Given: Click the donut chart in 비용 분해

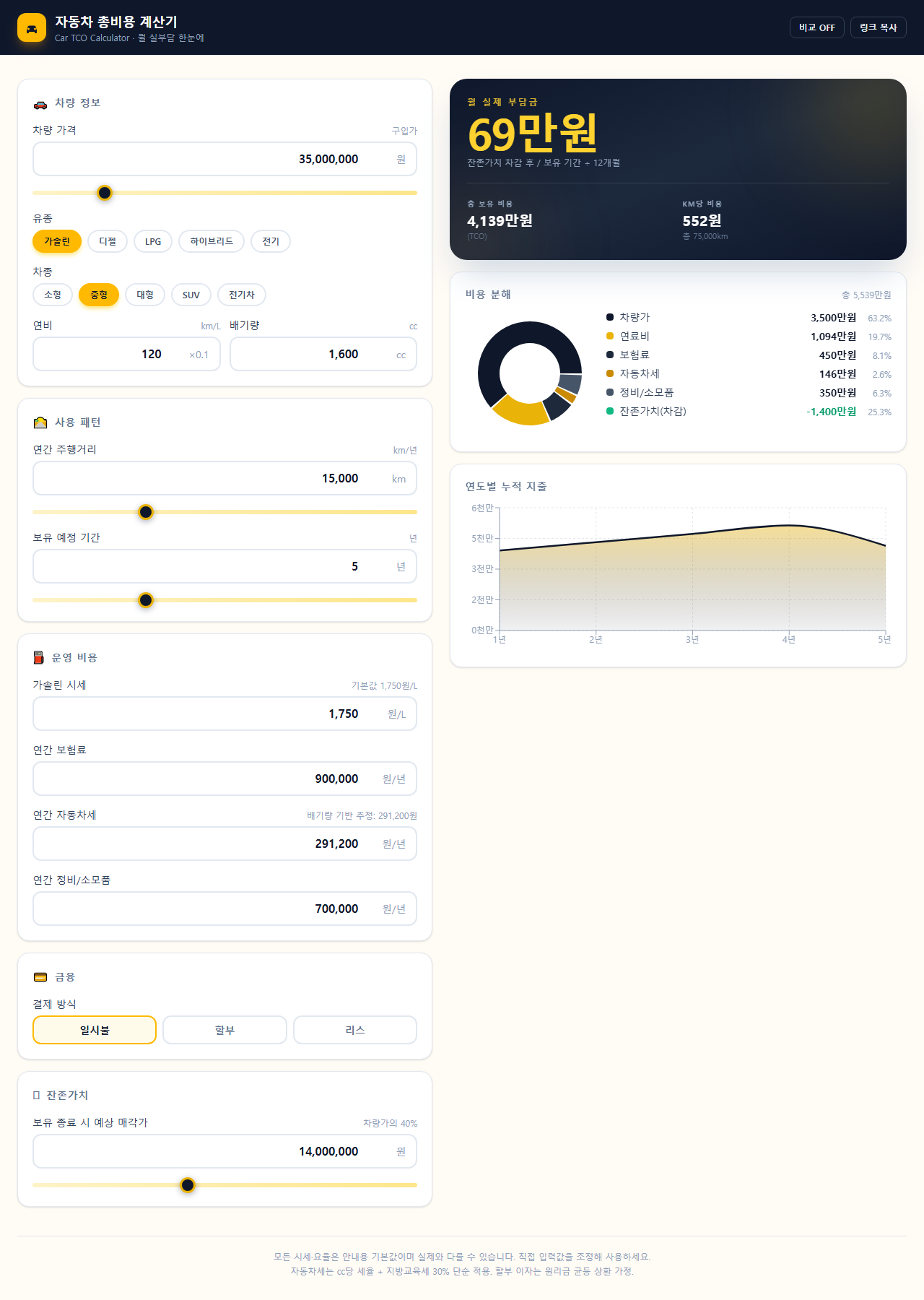Looking at the screenshot, I should pyautogui.click(x=530, y=373).
